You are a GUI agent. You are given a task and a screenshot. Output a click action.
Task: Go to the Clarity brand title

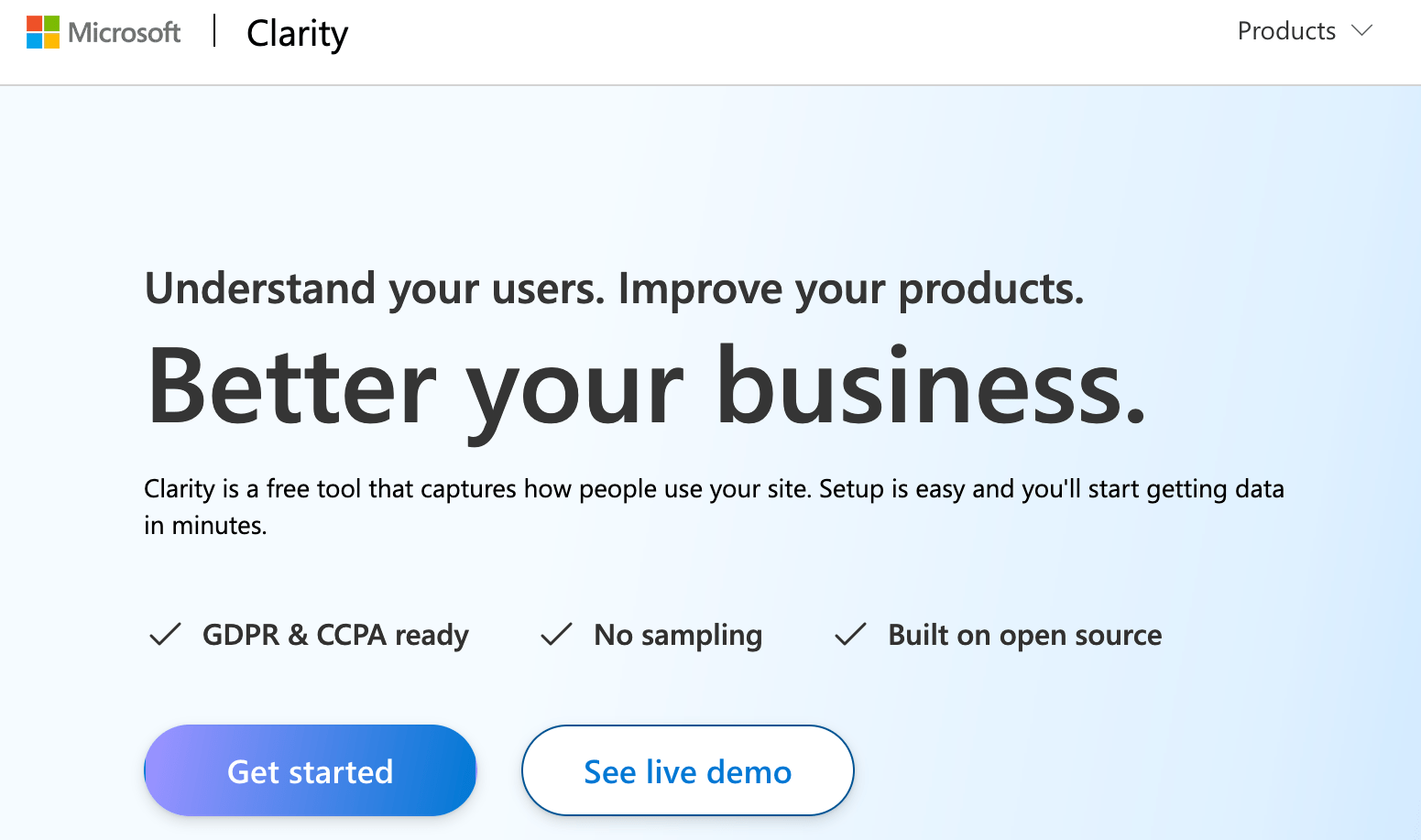coord(298,34)
